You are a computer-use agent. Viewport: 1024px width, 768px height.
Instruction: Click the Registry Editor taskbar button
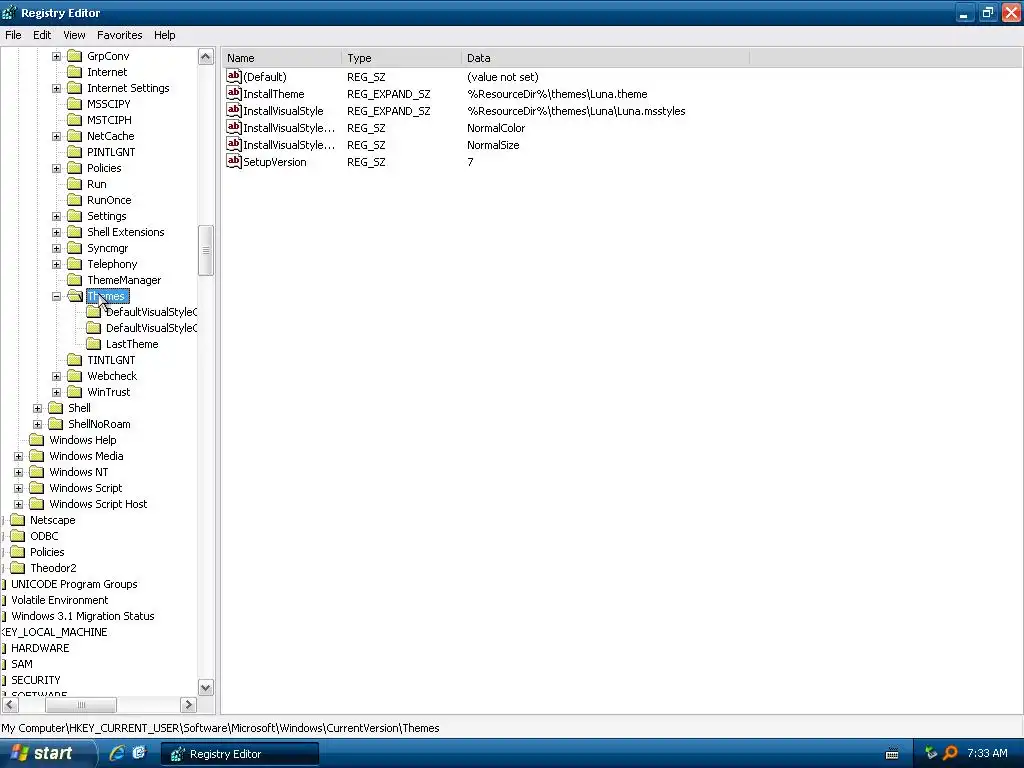[x=240, y=754]
